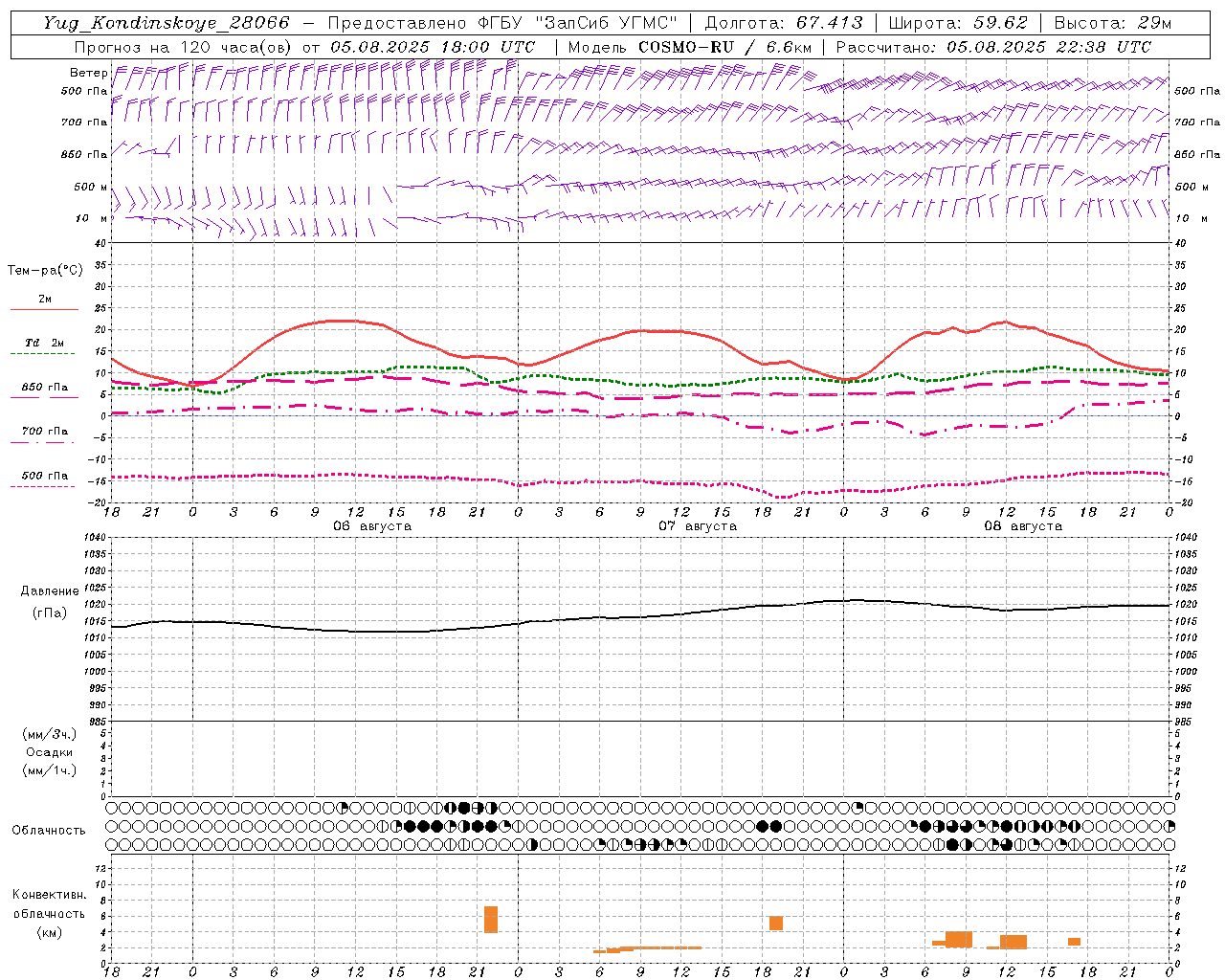Image resolution: width=1225 pixels, height=980 pixels.
Task: Click the 500 гПа temperature legend entry
Action: pos(45,476)
